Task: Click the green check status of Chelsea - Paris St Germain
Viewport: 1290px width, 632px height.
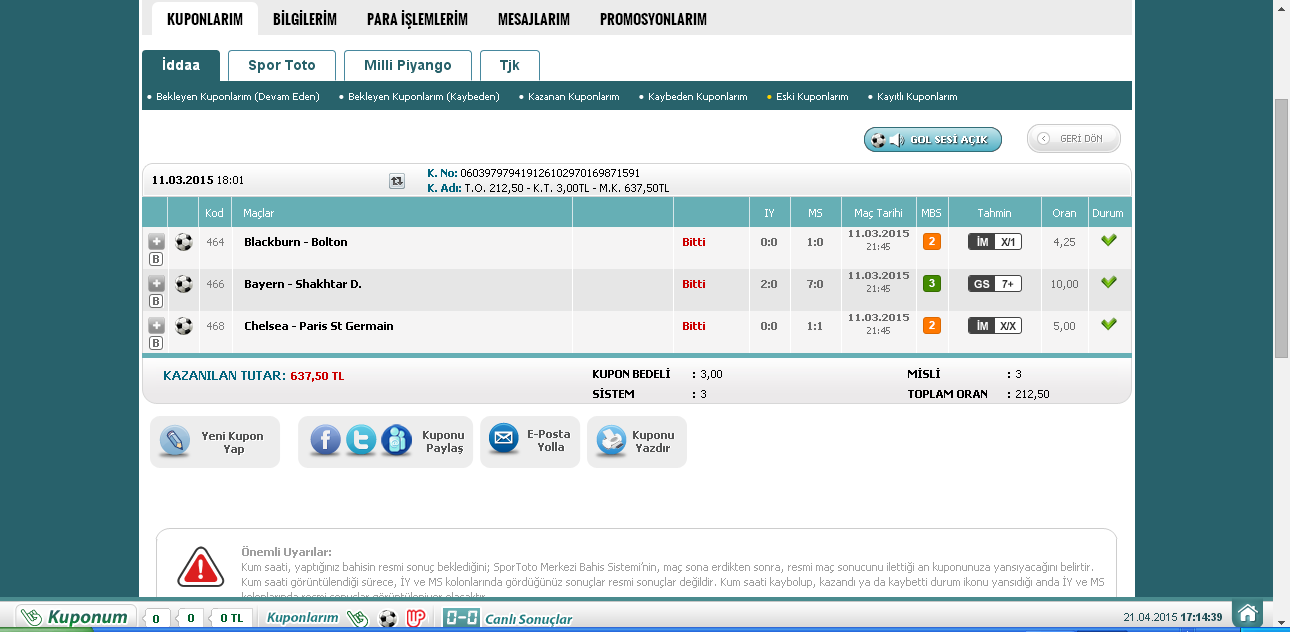Action: 1108,324
